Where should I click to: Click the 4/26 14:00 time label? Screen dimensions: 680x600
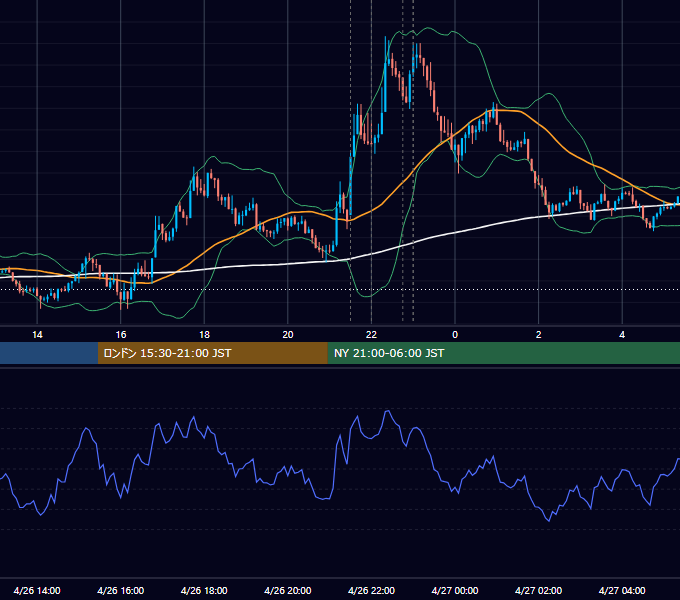pos(37,590)
